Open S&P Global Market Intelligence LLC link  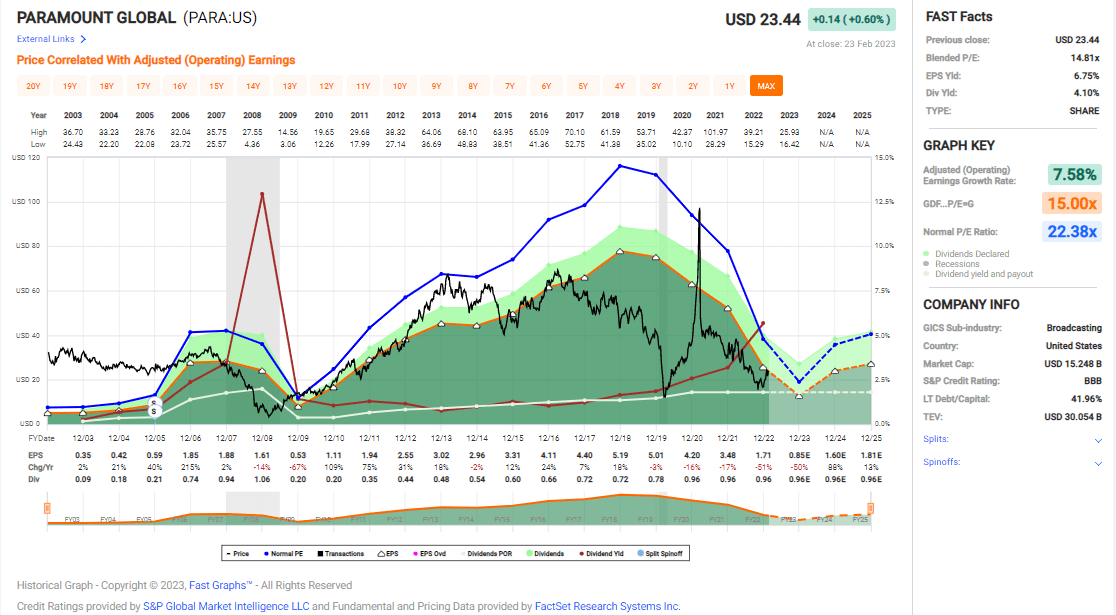tap(226, 606)
